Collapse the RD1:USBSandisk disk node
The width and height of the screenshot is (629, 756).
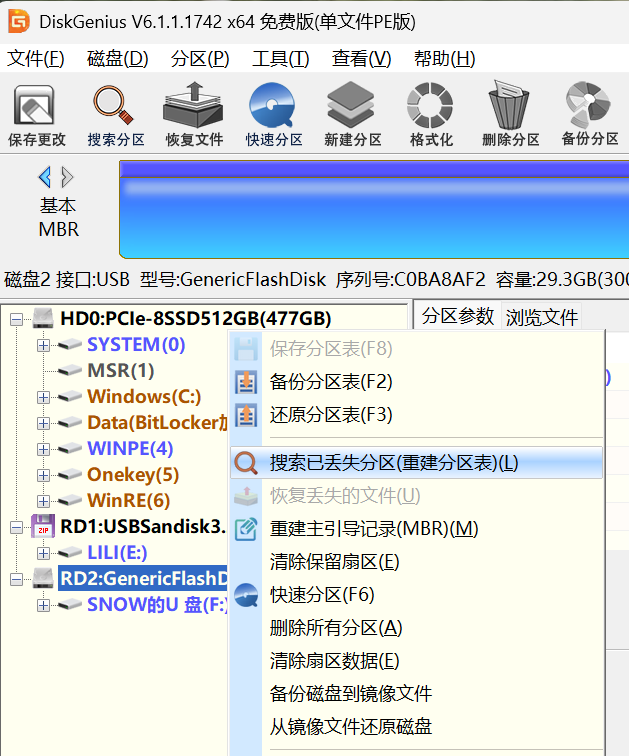click(16, 527)
